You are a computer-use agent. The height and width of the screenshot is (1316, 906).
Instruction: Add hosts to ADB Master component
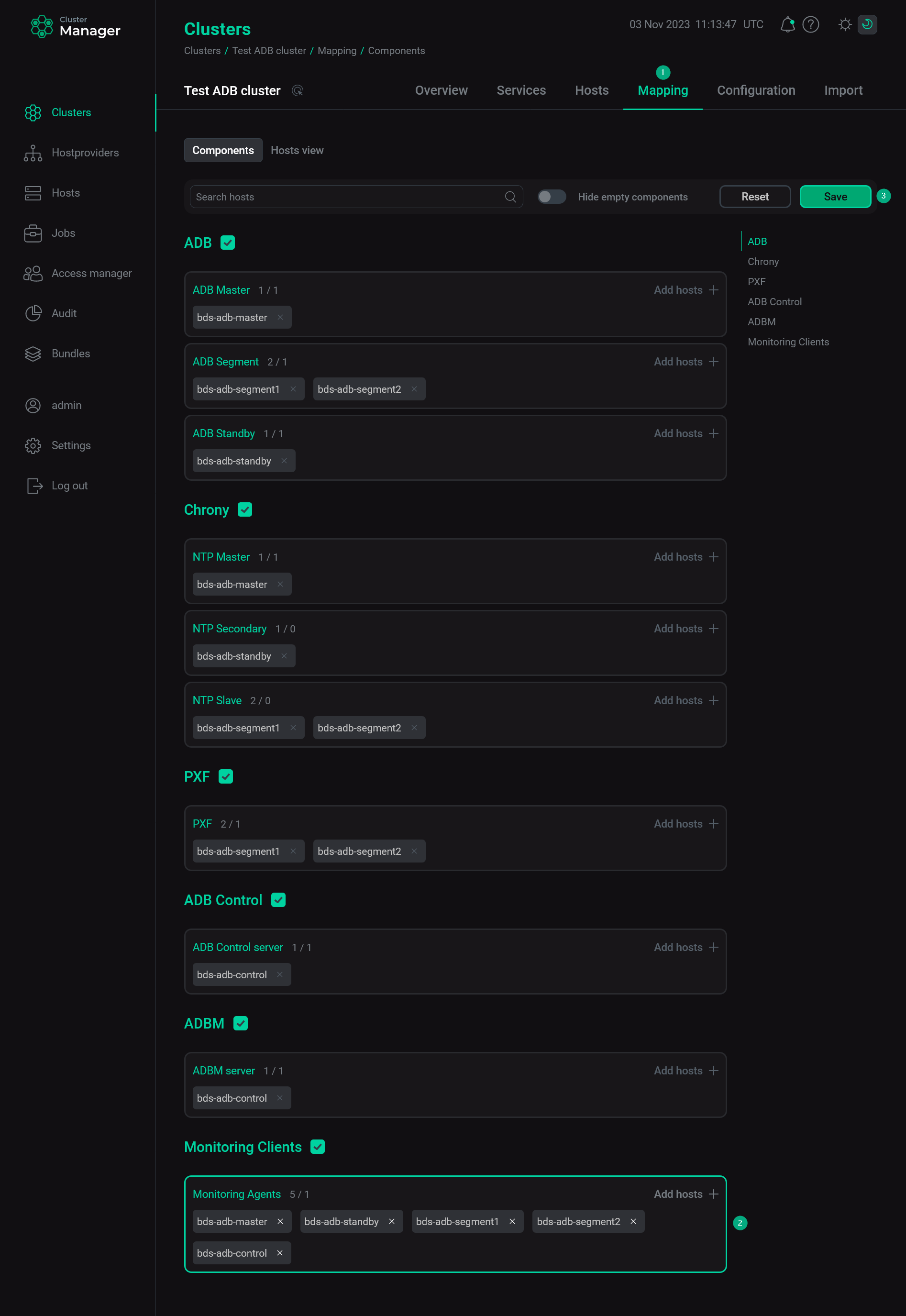pyautogui.click(x=686, y=290)
